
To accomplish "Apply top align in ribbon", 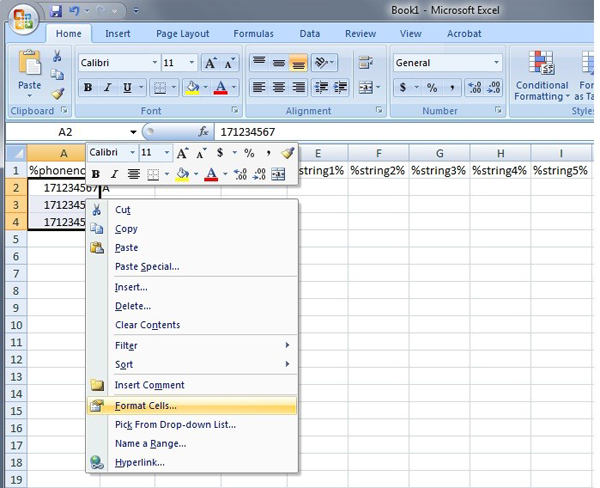I will (x=259, y=62).
